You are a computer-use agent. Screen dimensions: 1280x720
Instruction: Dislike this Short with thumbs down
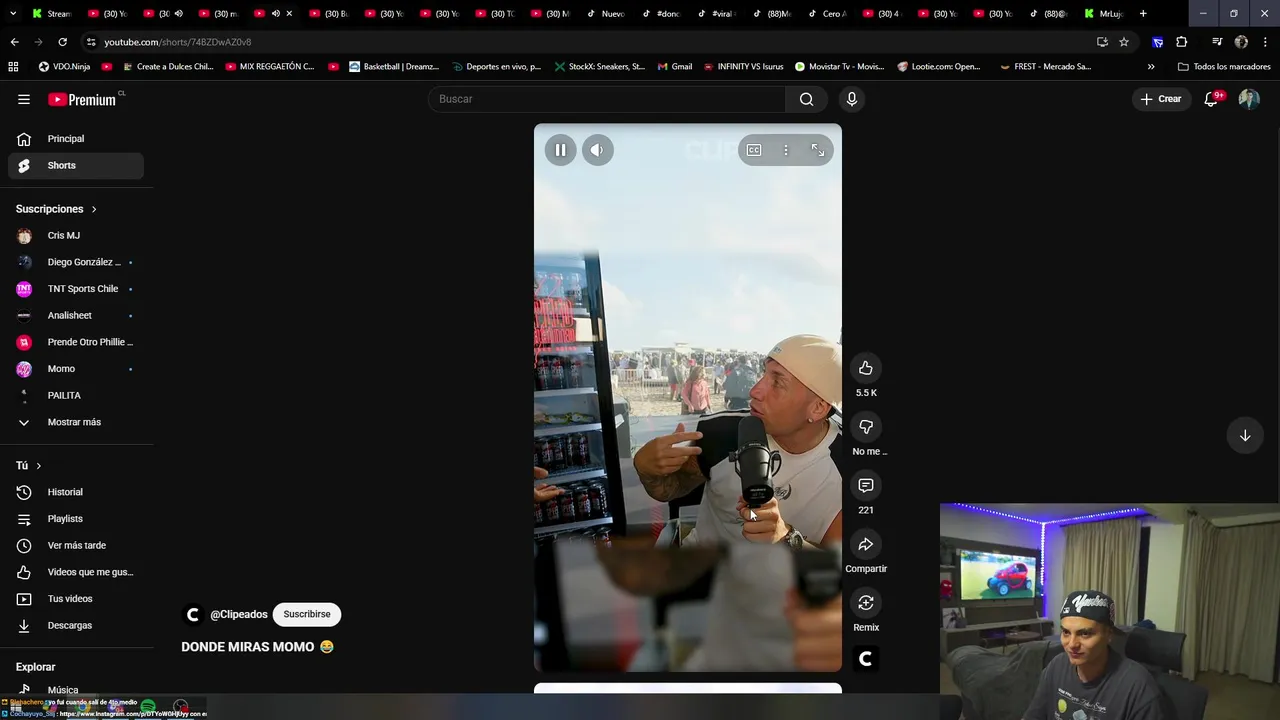(x=866, y=427)
